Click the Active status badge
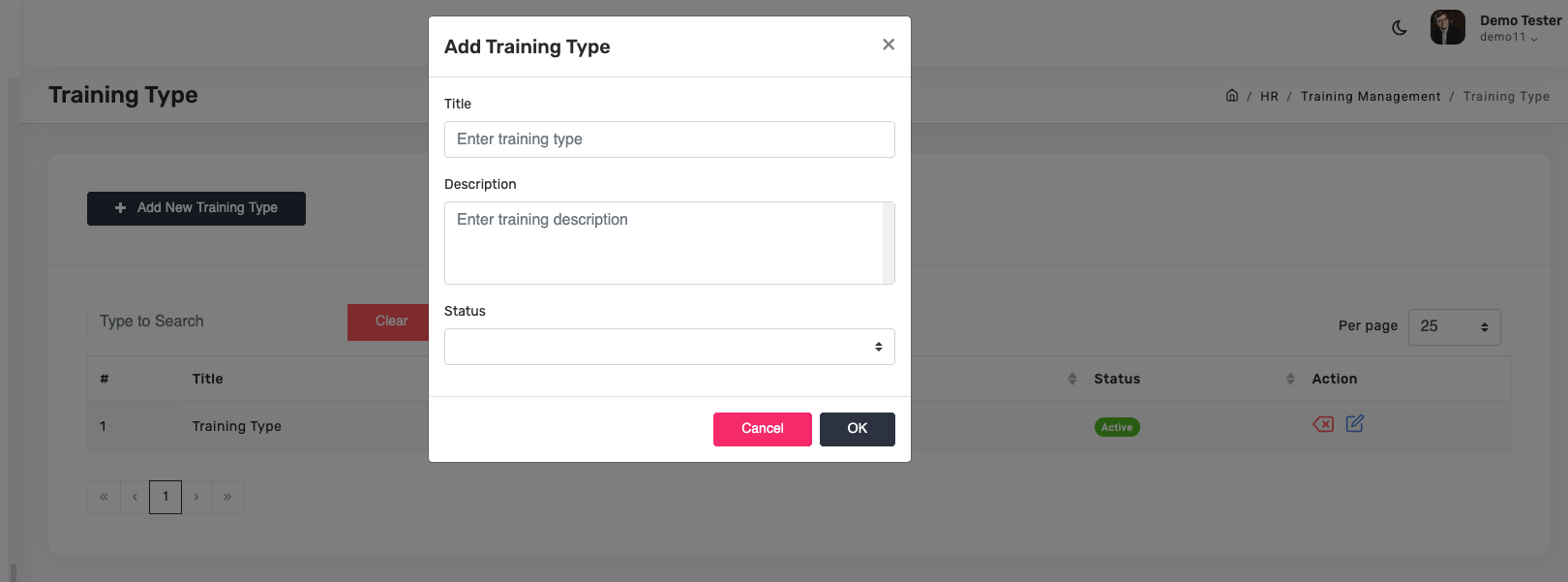This screenshot has width=1568, height=582. [x=1117, y=427]
